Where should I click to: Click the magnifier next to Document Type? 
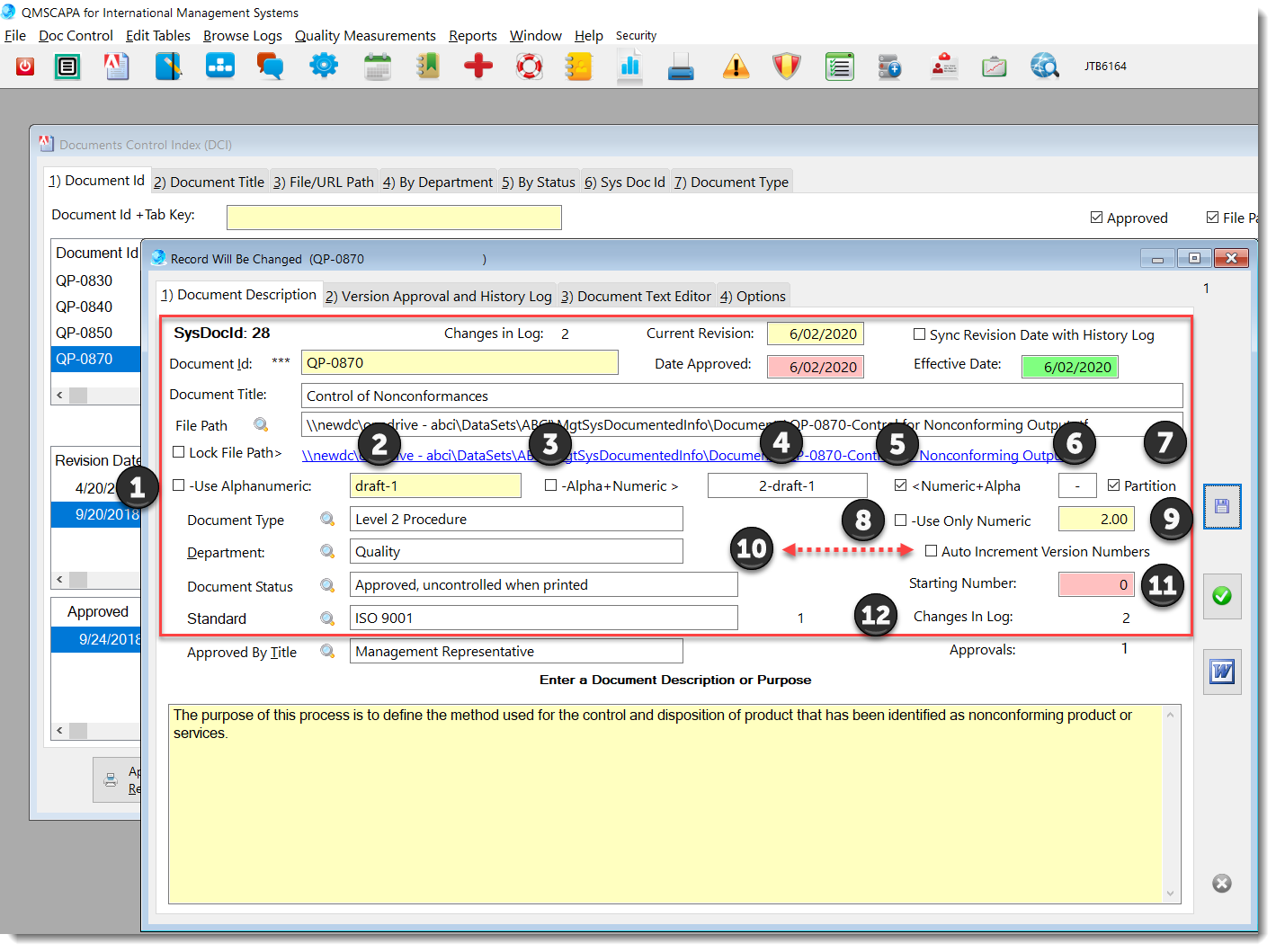point(327,519)
